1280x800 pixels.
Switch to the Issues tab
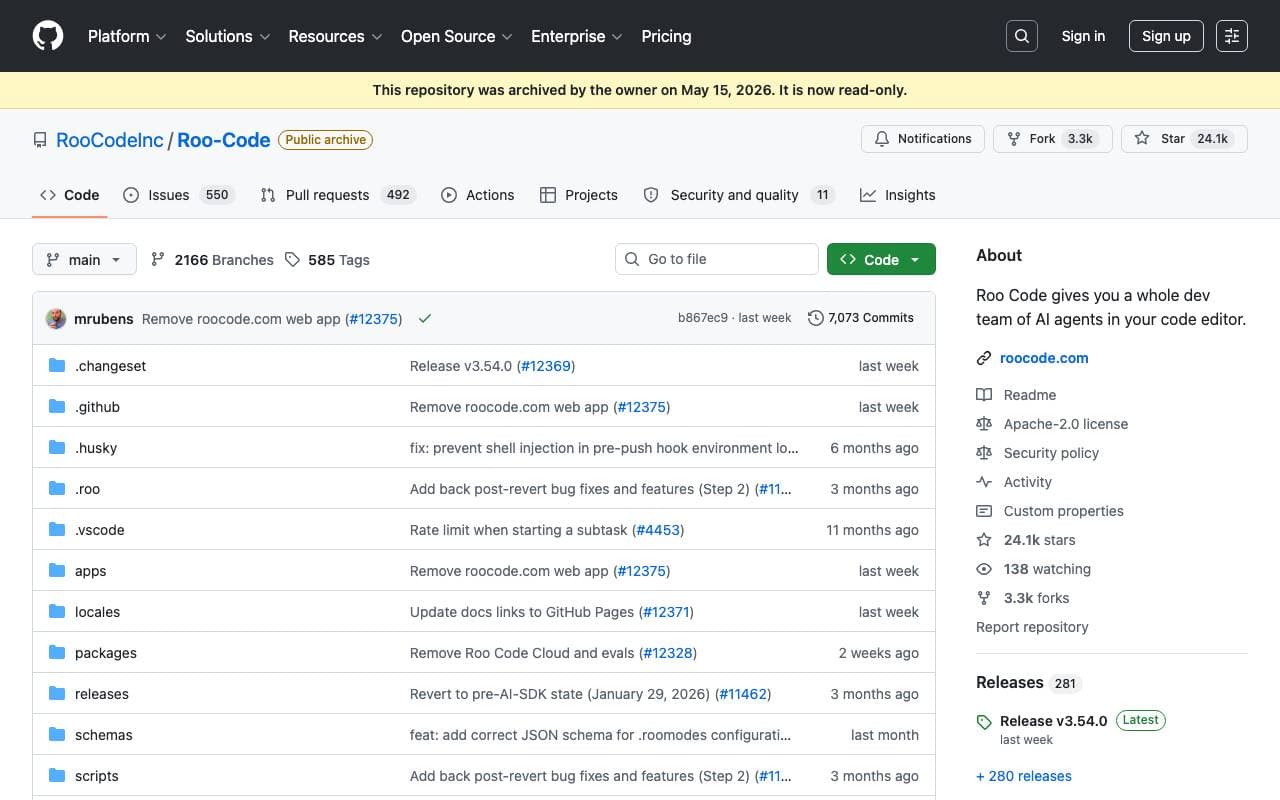coord(178,195)
